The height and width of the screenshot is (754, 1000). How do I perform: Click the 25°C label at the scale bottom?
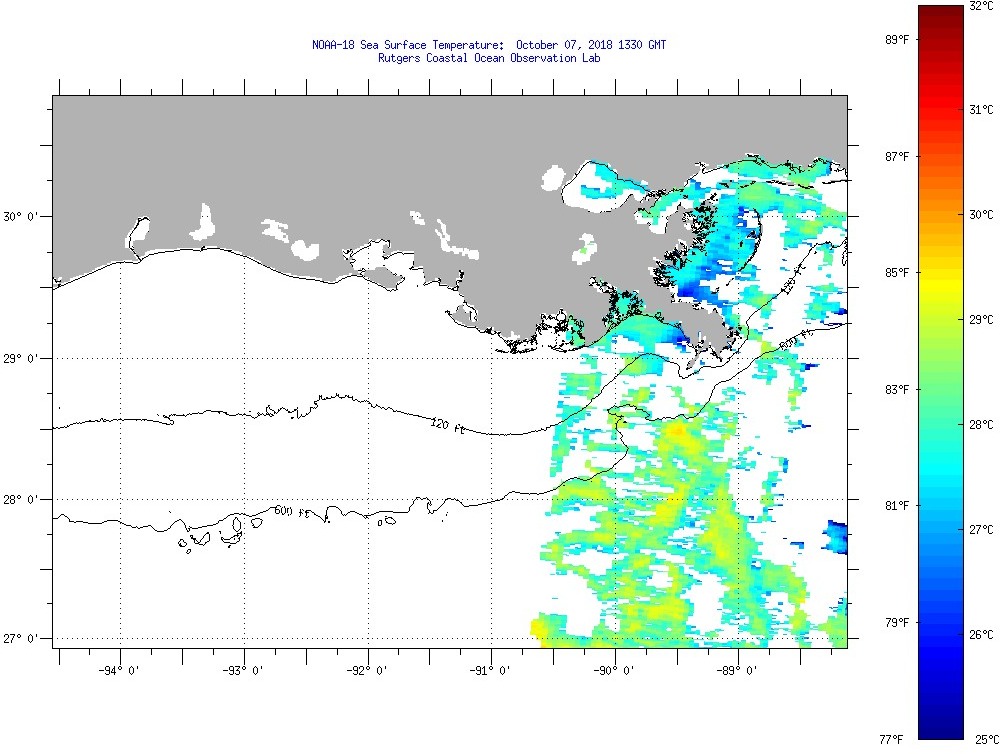(981, 739)
